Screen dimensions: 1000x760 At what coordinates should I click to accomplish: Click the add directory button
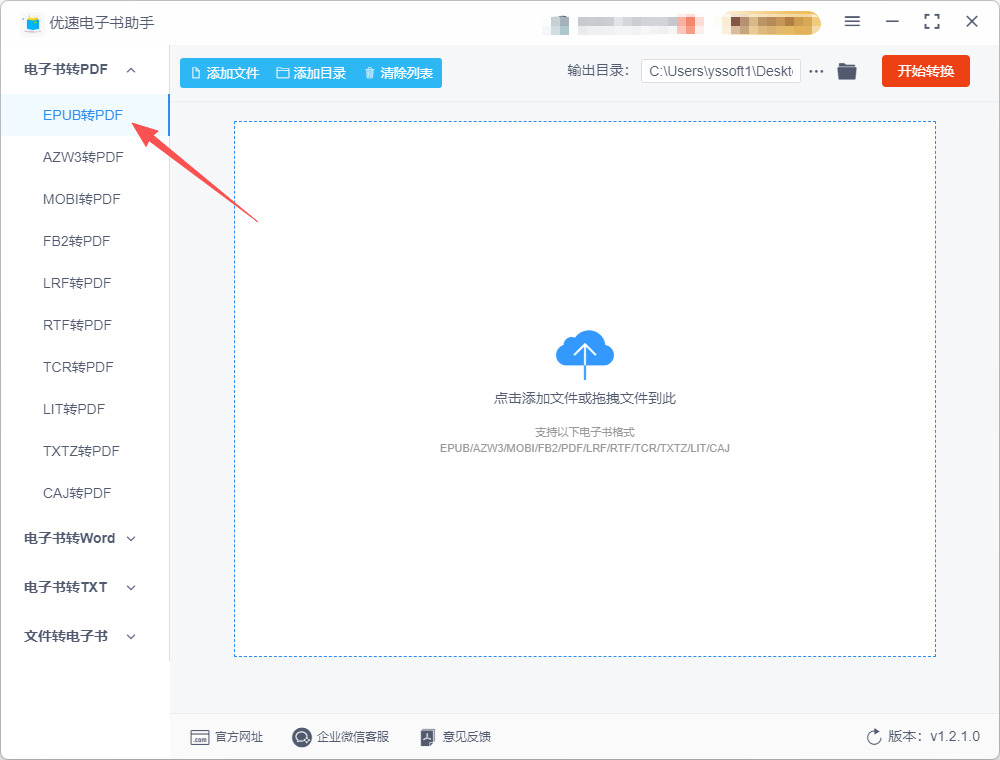[311, 73]
